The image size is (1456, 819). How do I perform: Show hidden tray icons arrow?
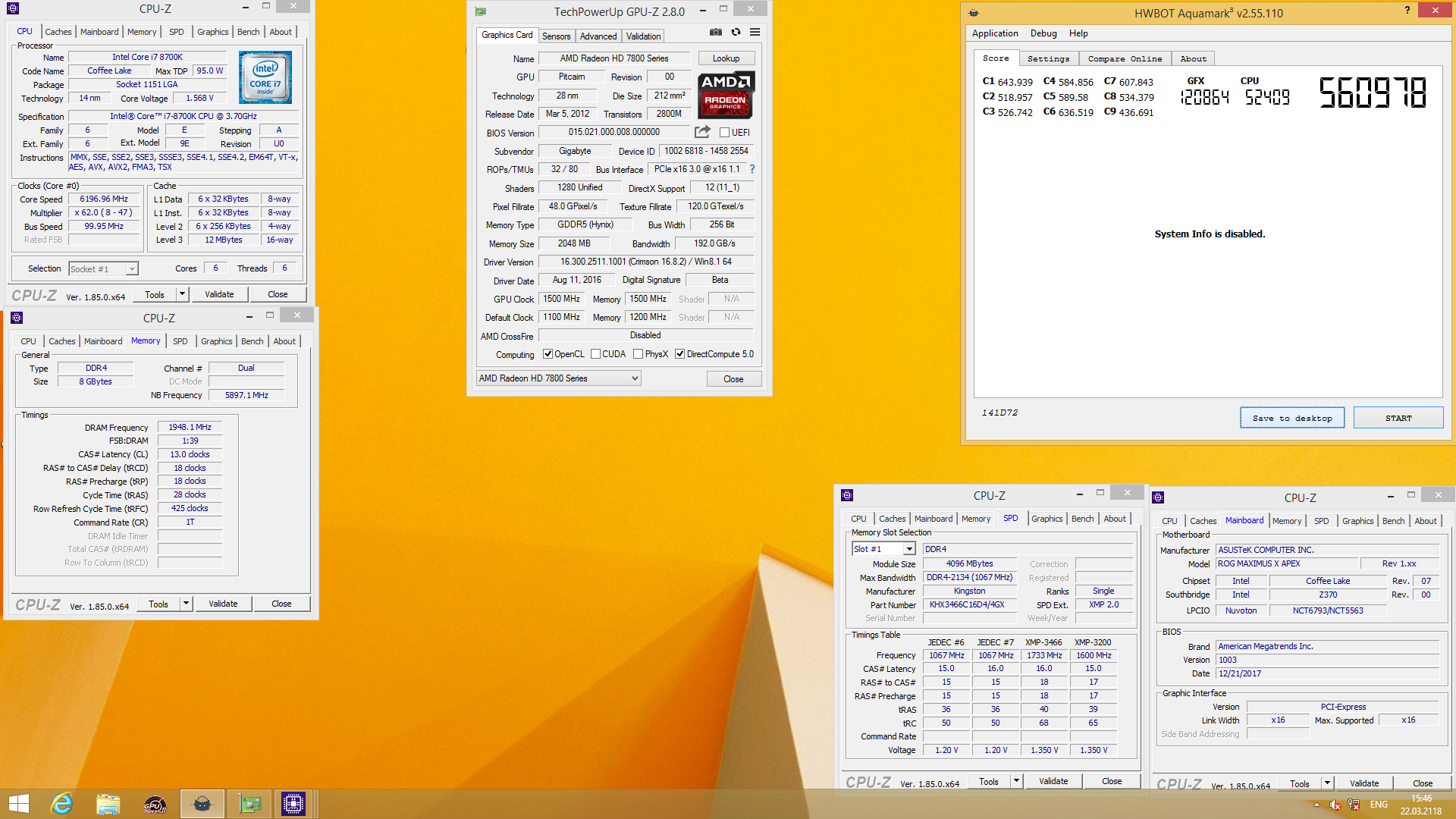click(x=1316, y=805)
